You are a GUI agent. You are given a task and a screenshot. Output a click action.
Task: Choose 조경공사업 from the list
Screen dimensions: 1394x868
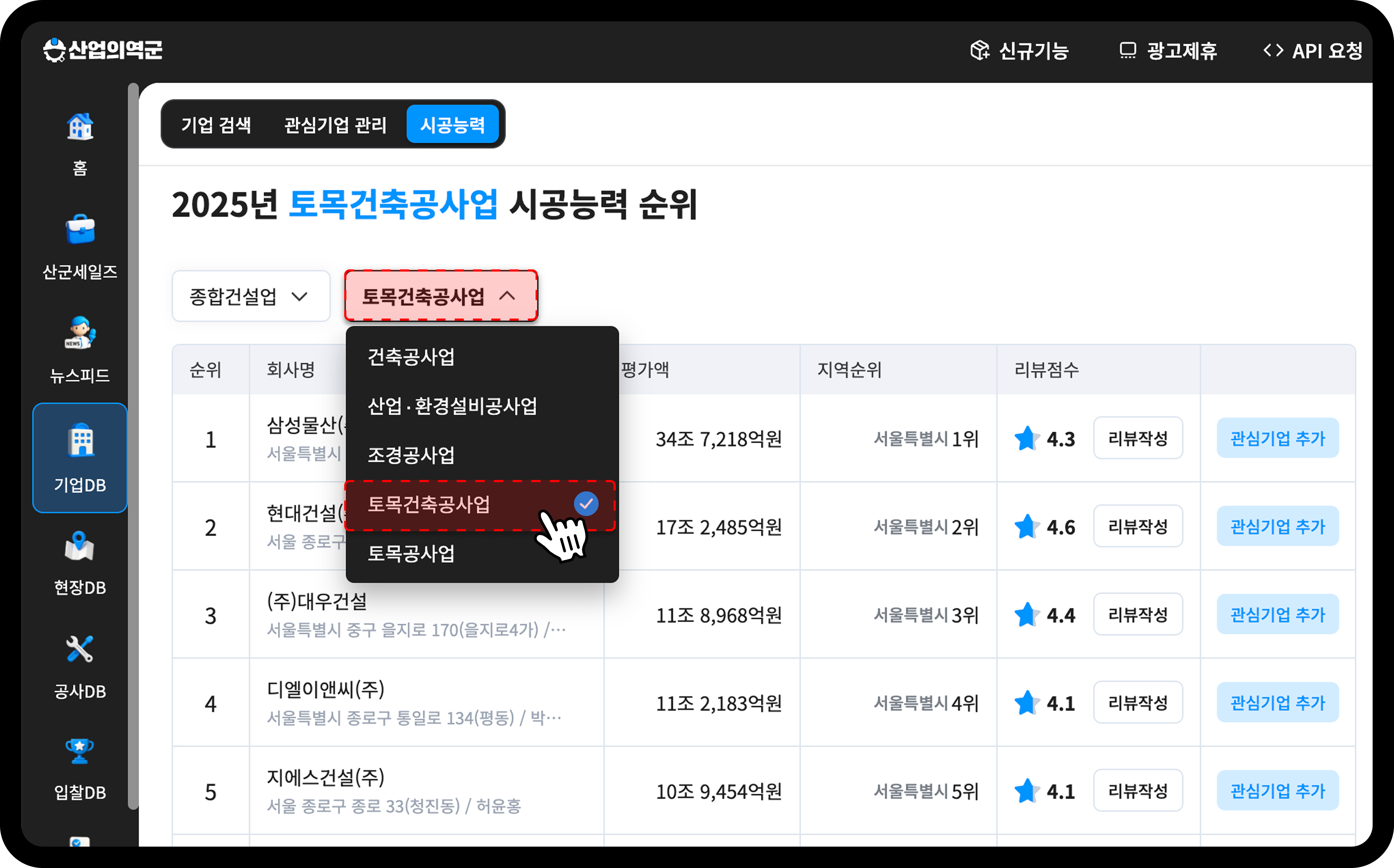click(482, 455)
